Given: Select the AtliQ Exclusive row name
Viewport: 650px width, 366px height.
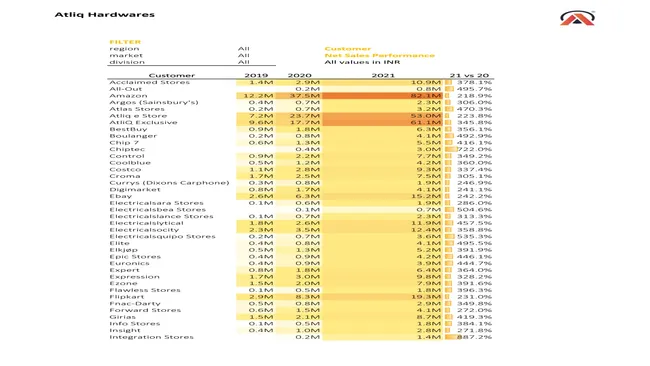Looking at the screenshot, I should (143, 123).
